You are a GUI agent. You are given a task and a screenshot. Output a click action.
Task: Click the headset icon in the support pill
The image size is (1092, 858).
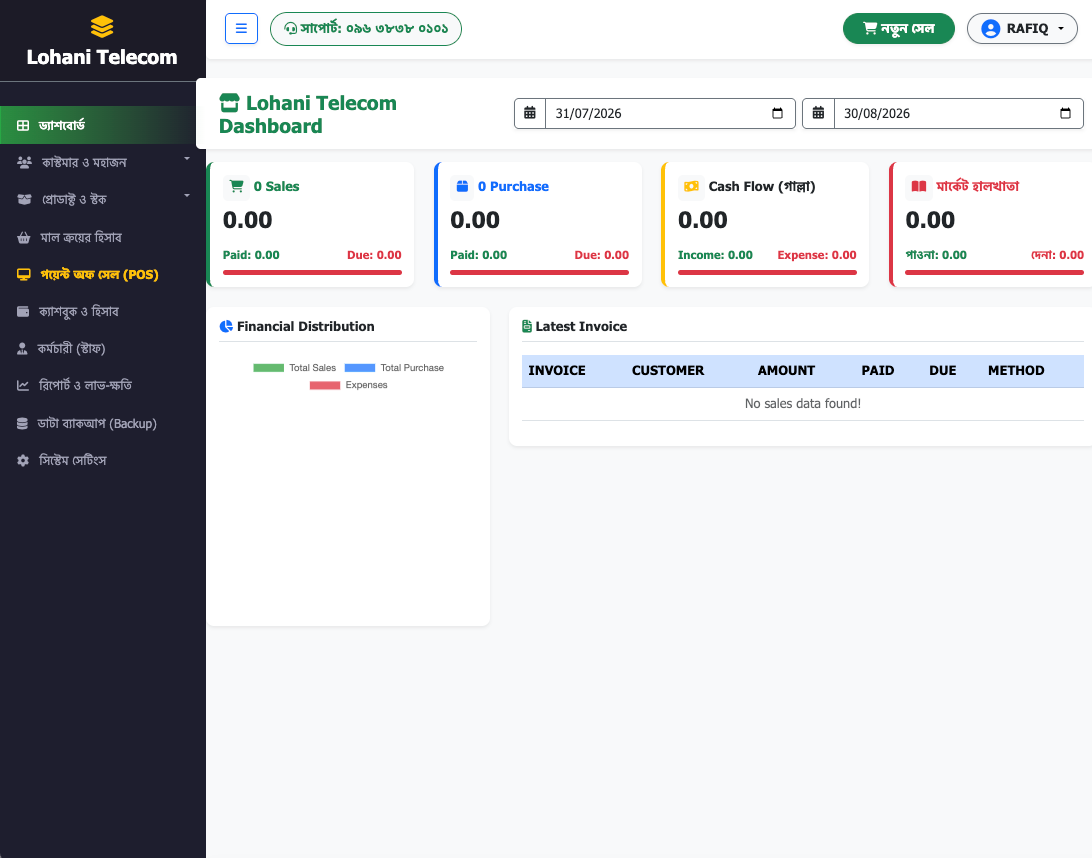click(290, 29)
